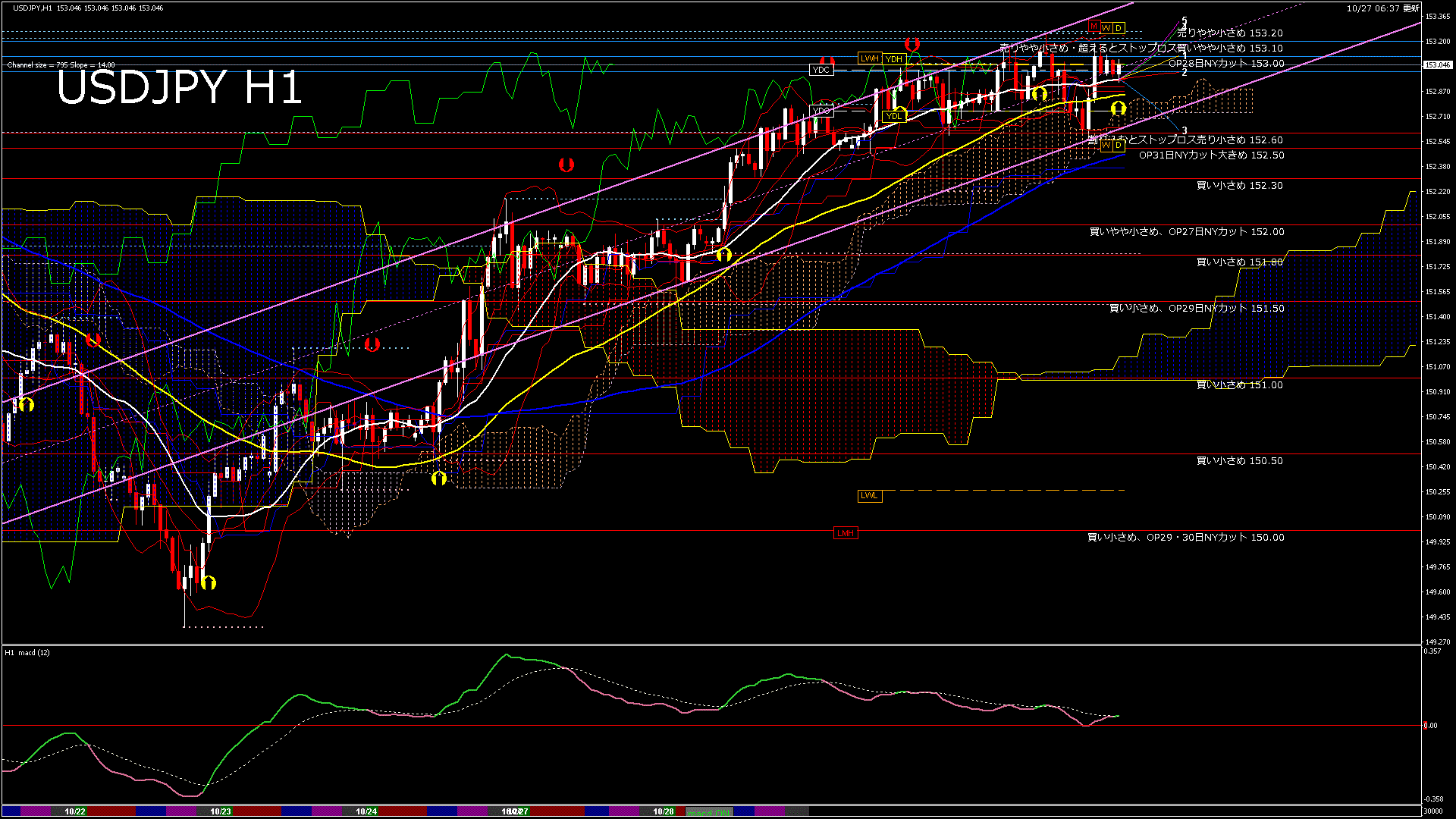Click the current price tag 153.046
The image size is (1456, 819).
pyautogui.click(x=1436, y=65)
